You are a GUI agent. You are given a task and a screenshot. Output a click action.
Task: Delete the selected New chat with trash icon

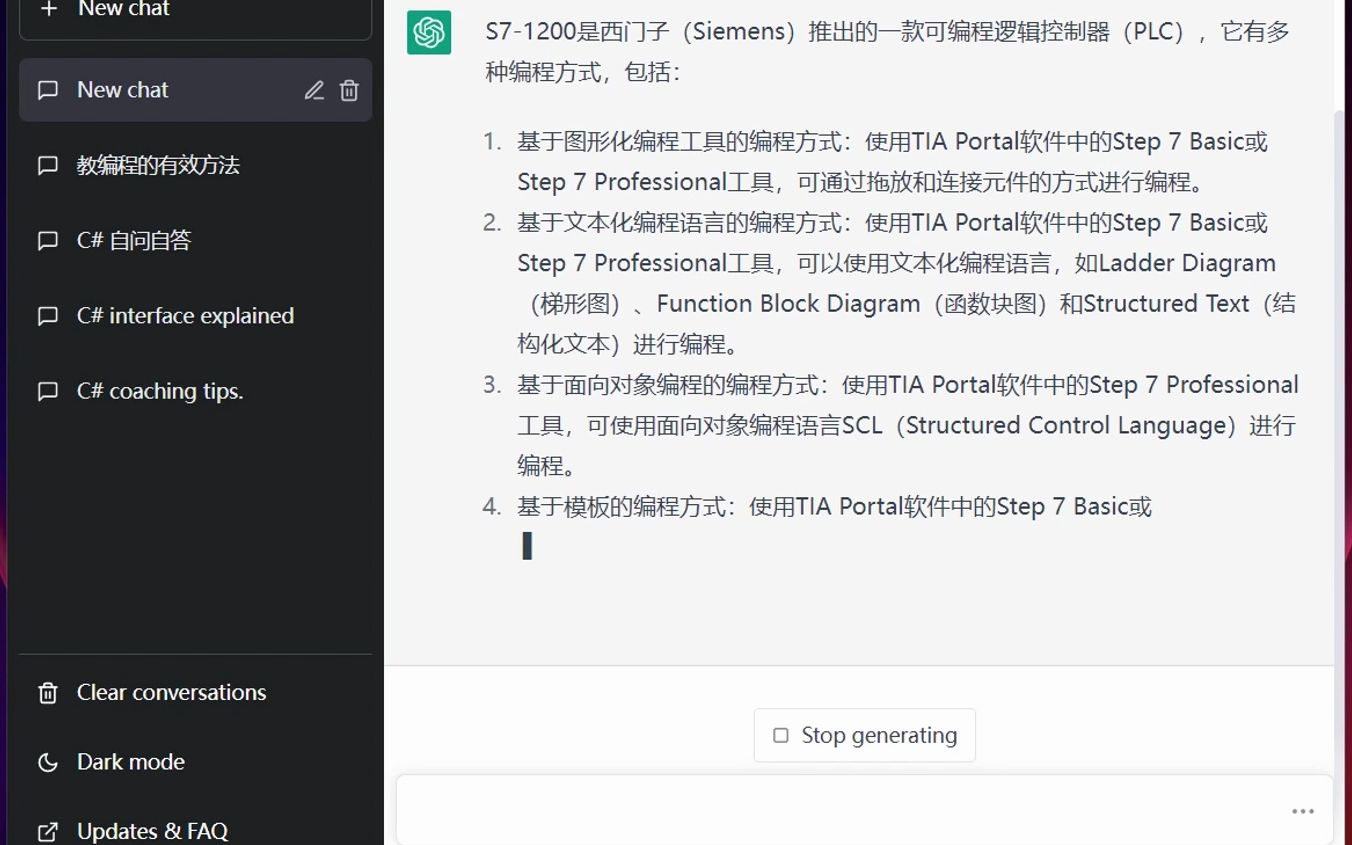click(x=349, y=91)
